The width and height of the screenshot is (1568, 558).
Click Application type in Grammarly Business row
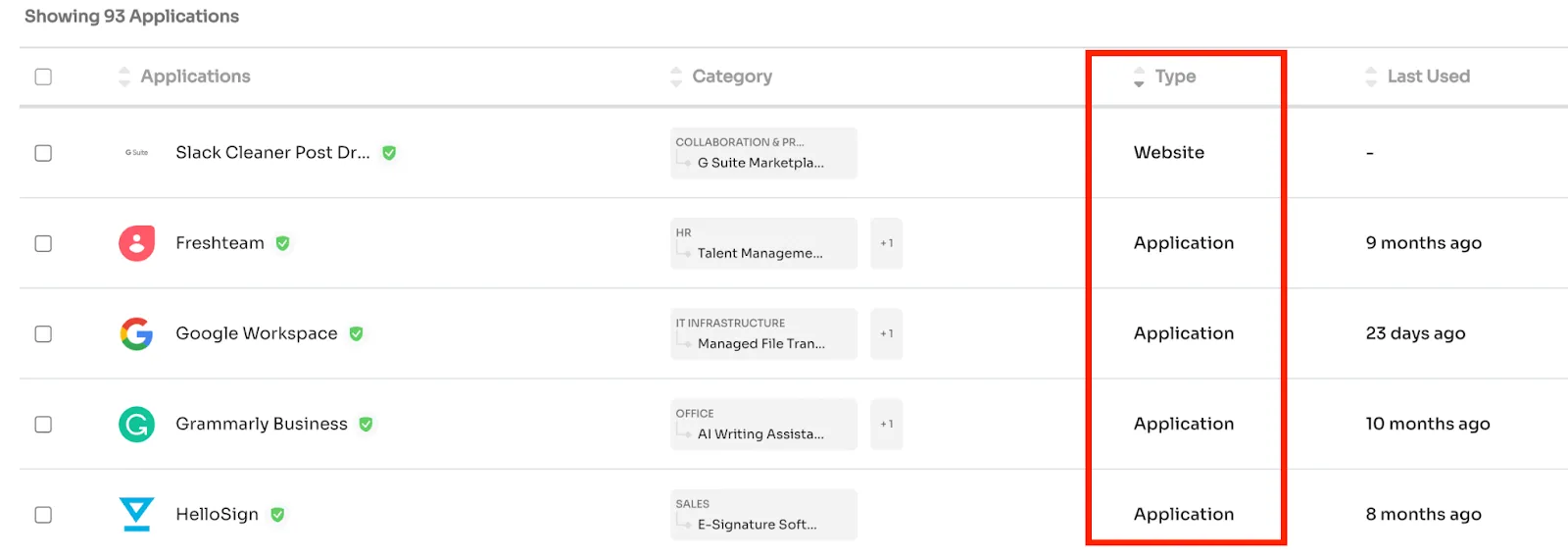click(x=1184, y=424)
